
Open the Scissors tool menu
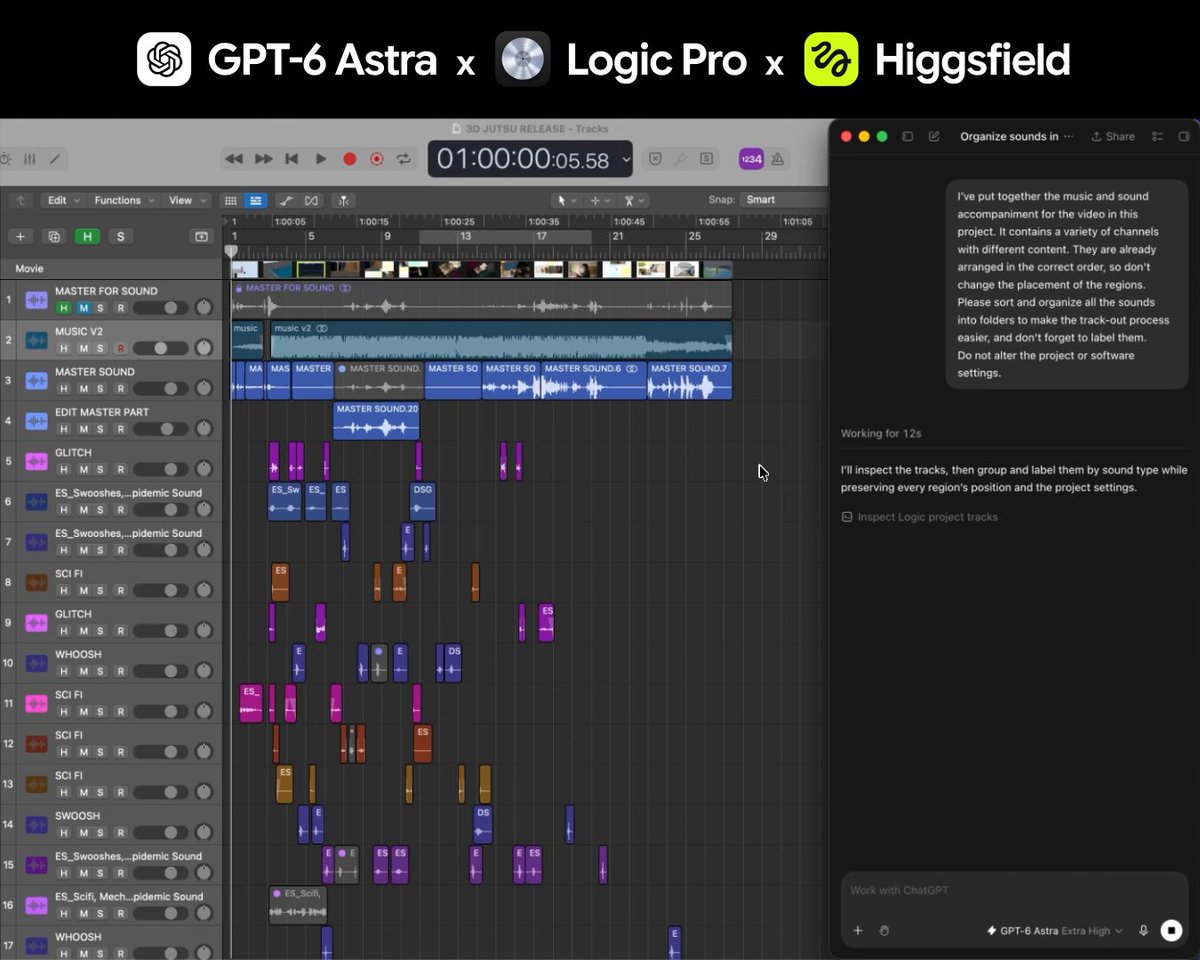coord(634,200)
